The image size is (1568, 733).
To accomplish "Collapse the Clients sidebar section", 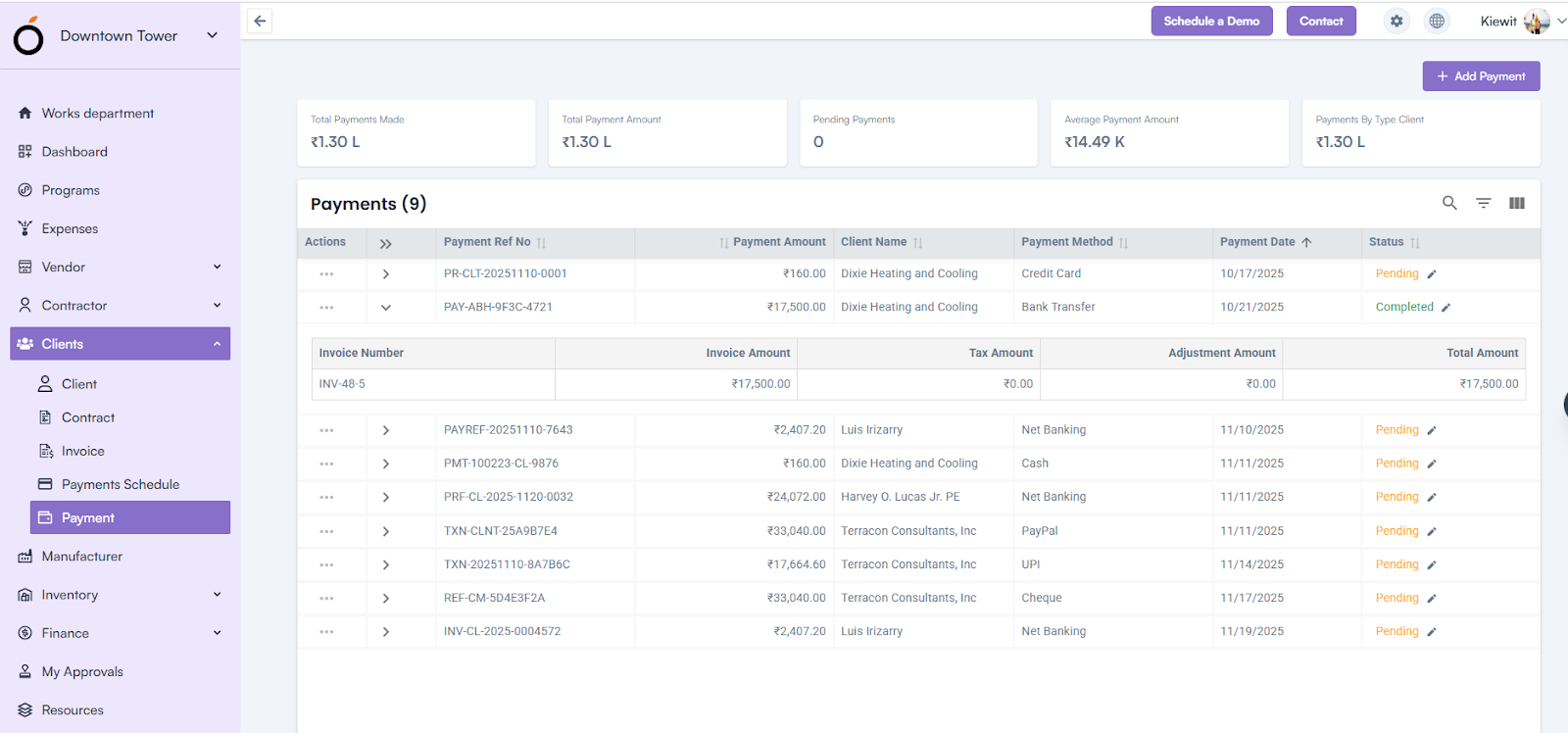I will coord(217,344).
